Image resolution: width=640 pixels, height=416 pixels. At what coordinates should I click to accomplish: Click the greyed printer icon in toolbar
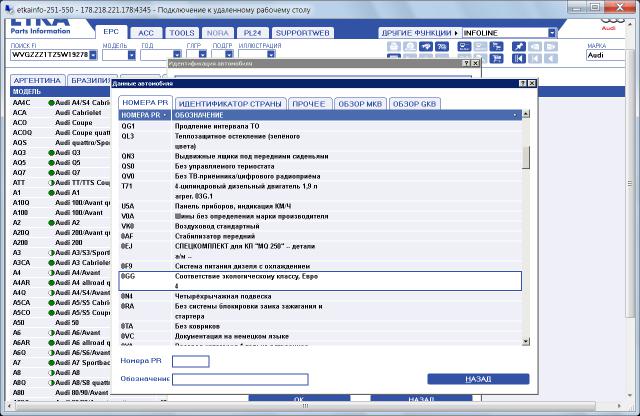click(393, 47)
